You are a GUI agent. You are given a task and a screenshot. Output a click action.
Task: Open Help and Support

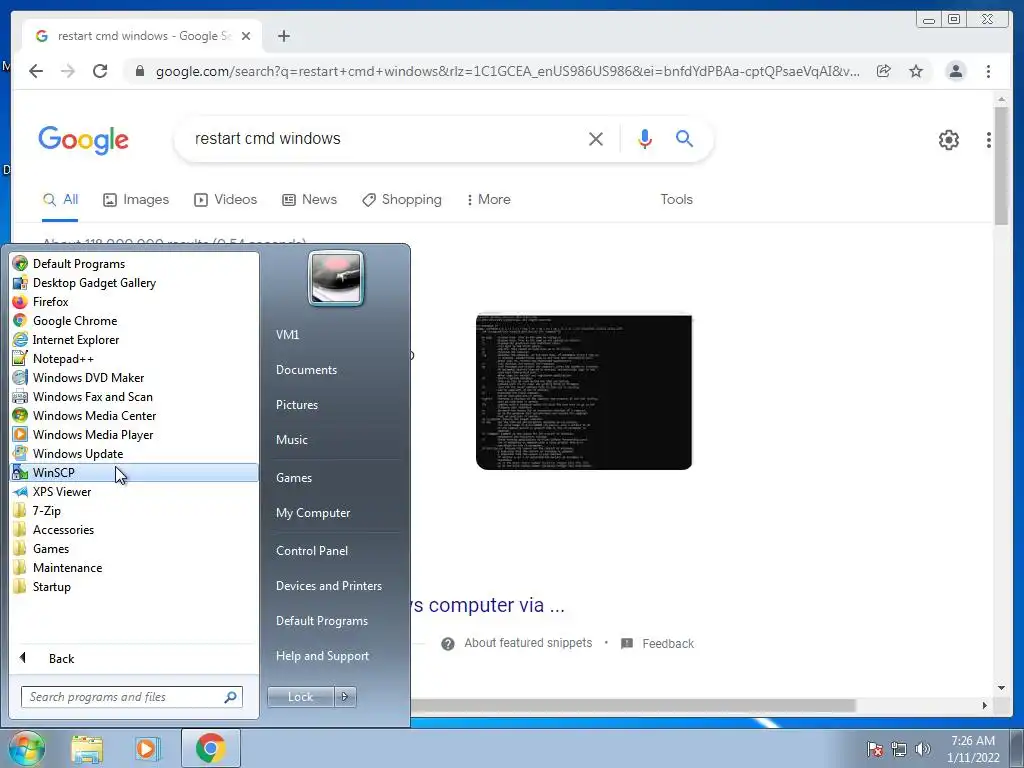(x=322, y=656)
